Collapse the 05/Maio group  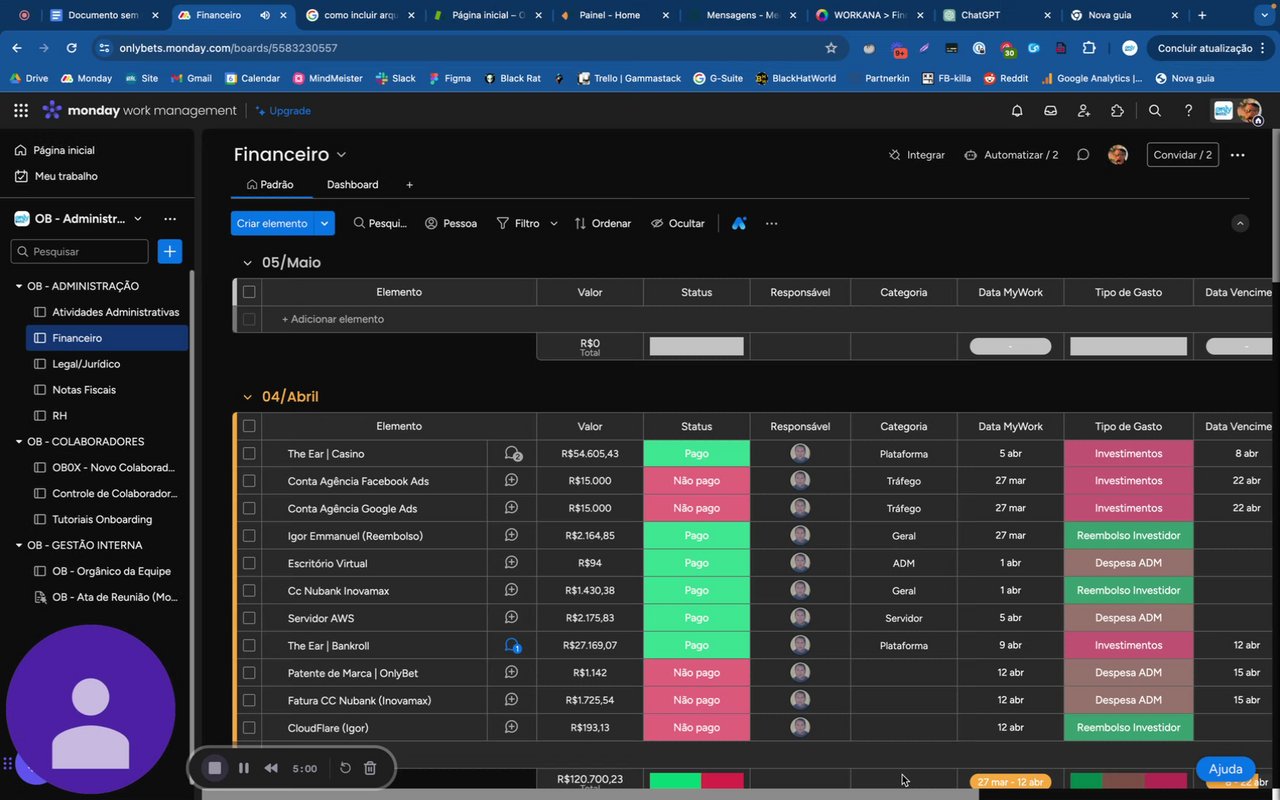[x=248, y=263]
